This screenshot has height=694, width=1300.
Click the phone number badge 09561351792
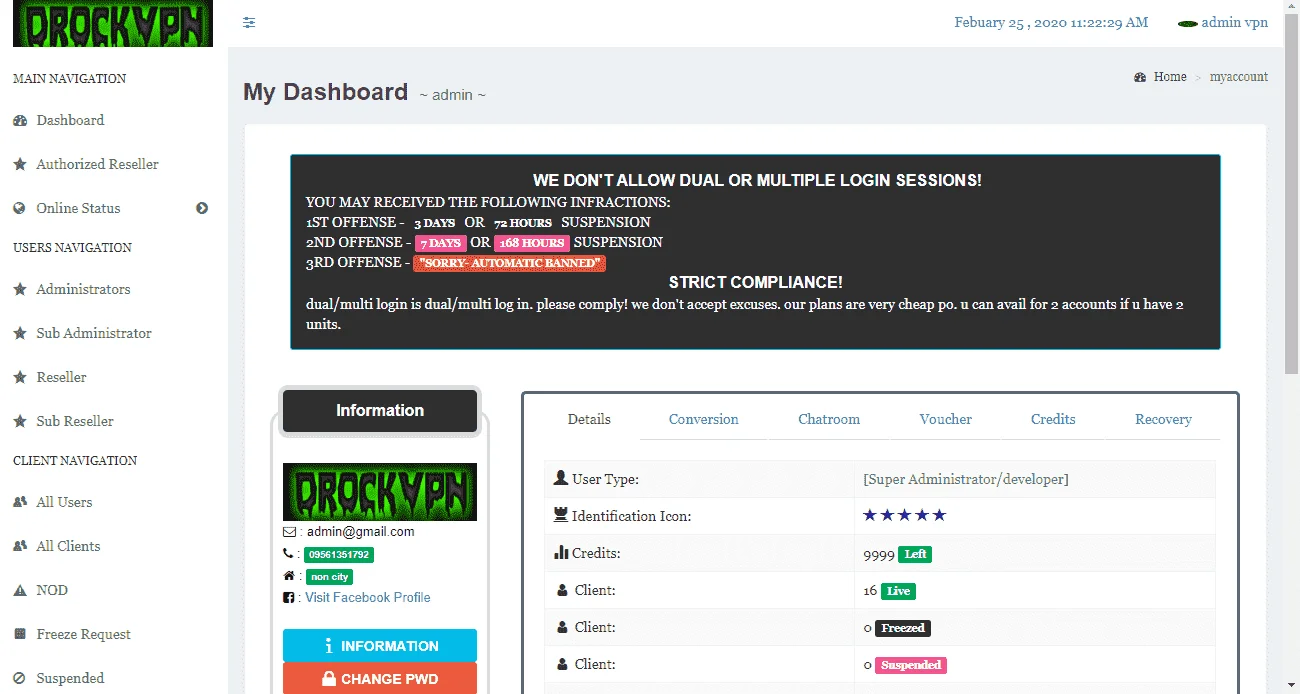(340, 554)
